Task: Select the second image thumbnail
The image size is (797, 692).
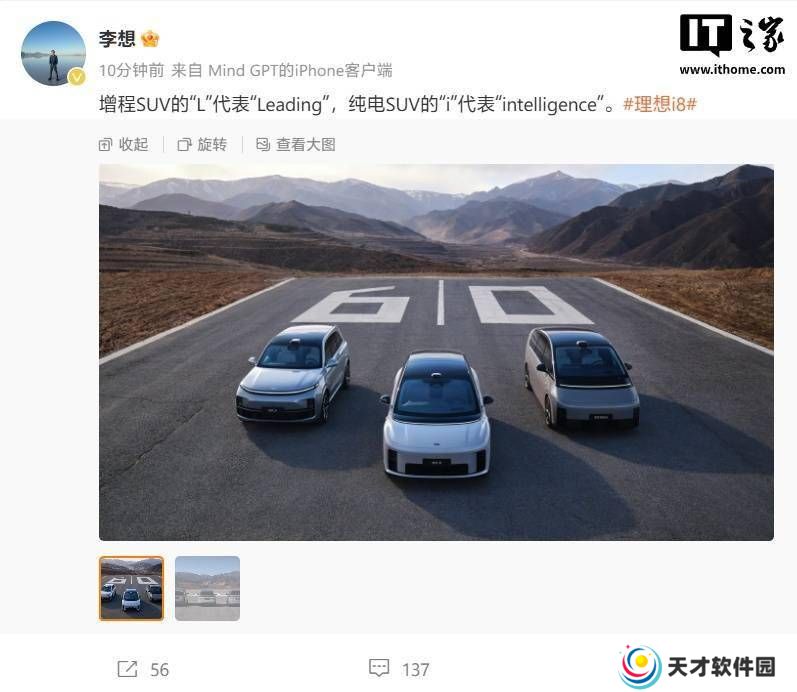Action: [207, 588]
